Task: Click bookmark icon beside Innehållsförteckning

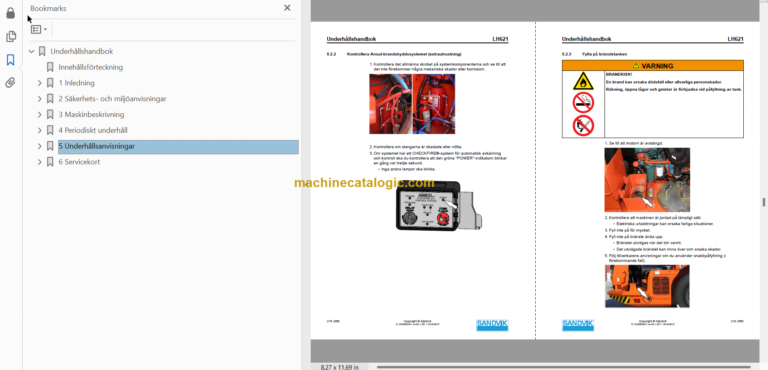Action: pyautogui.click(x=50, y=67)
